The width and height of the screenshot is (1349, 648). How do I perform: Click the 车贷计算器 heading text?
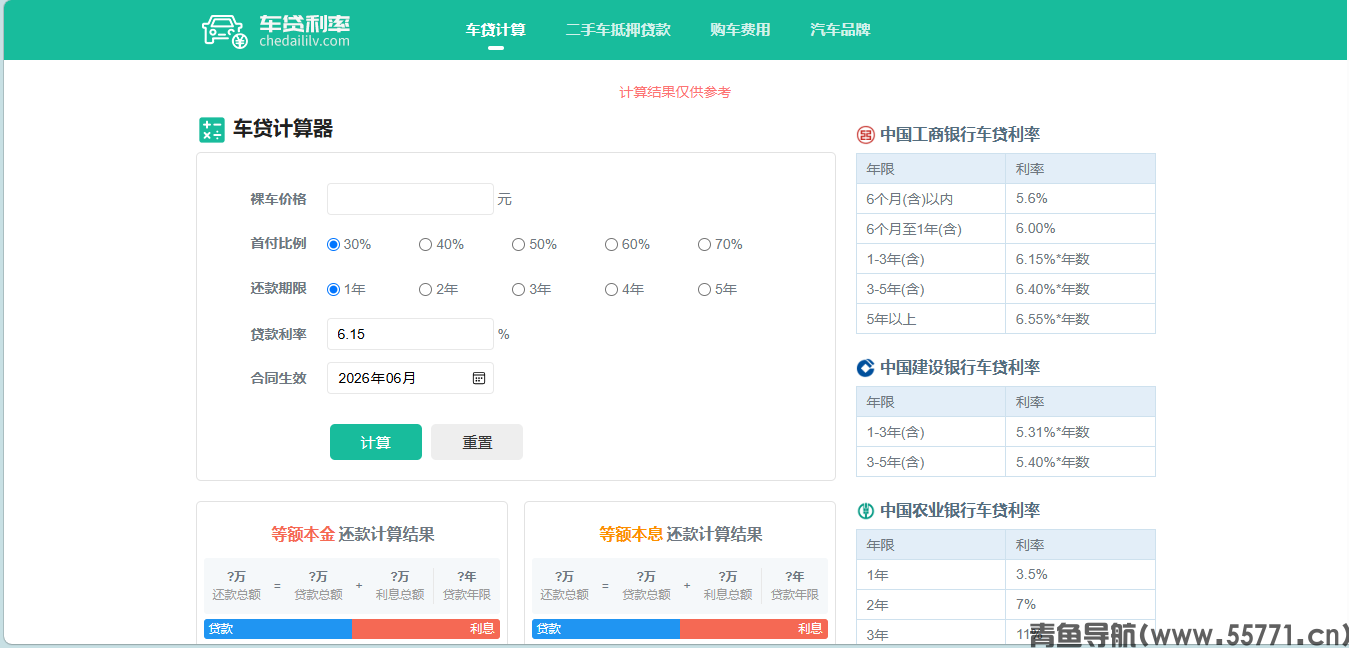pyautogui.click(x=283, y=129)
